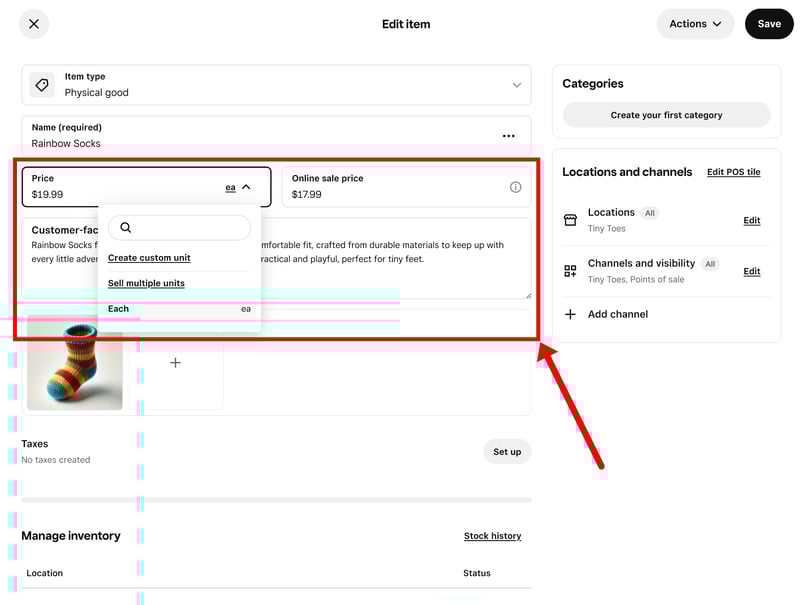Screen dimensions: 800x605
Task: Click the Locations storefront icon
Action: (x=570, y=220)
